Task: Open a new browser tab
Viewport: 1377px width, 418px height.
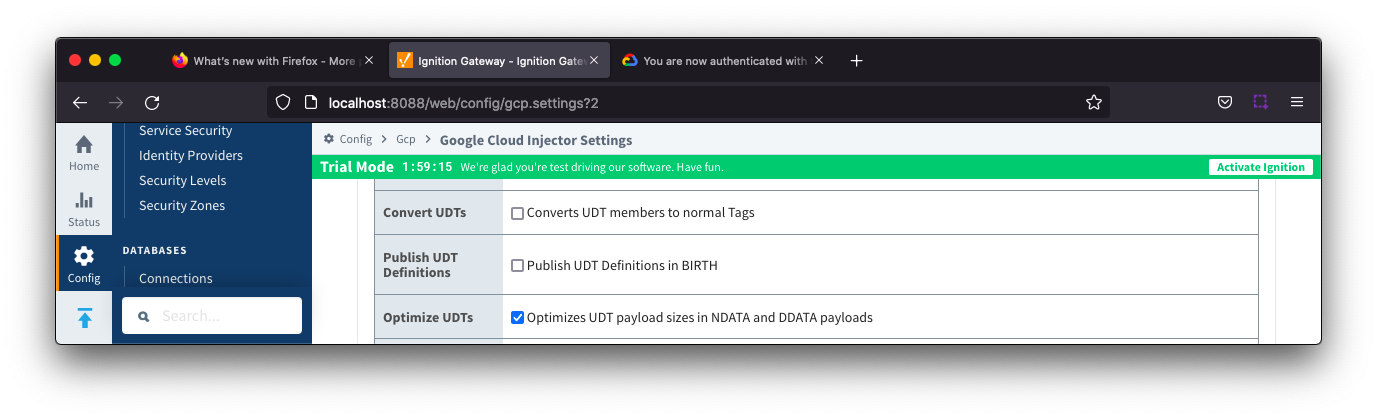Action: click(856, 61)
